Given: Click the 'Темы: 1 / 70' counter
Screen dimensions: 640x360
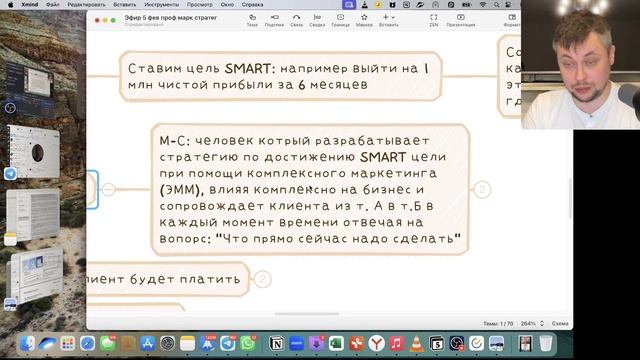Looking at the screenshot, I should click(498, 323).
